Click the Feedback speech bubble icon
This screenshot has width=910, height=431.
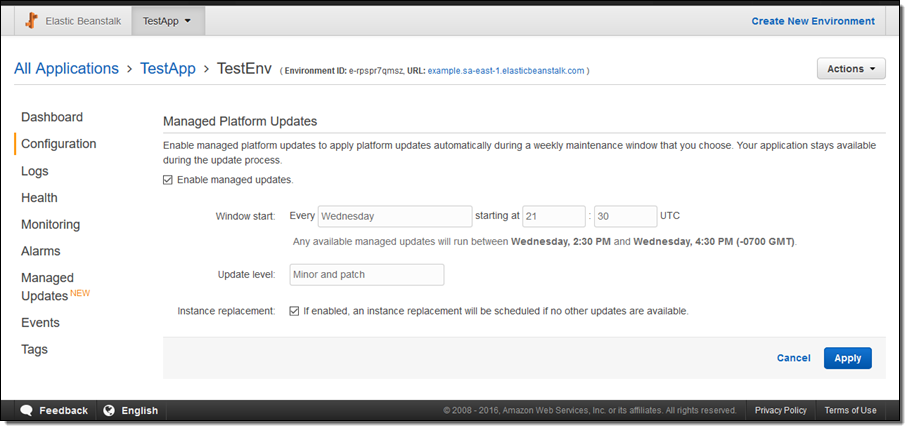27,410
